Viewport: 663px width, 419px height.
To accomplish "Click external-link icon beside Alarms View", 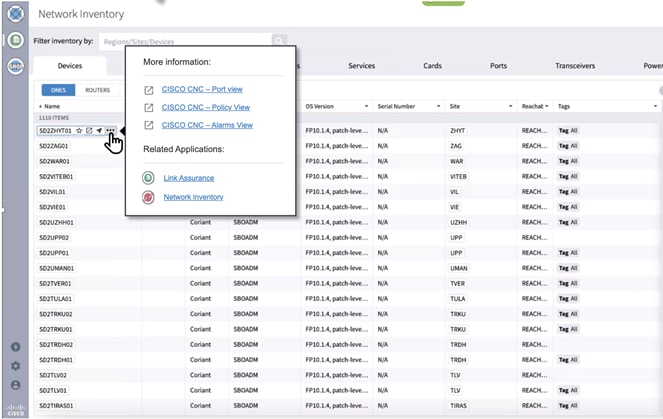I will coord(149,125).
